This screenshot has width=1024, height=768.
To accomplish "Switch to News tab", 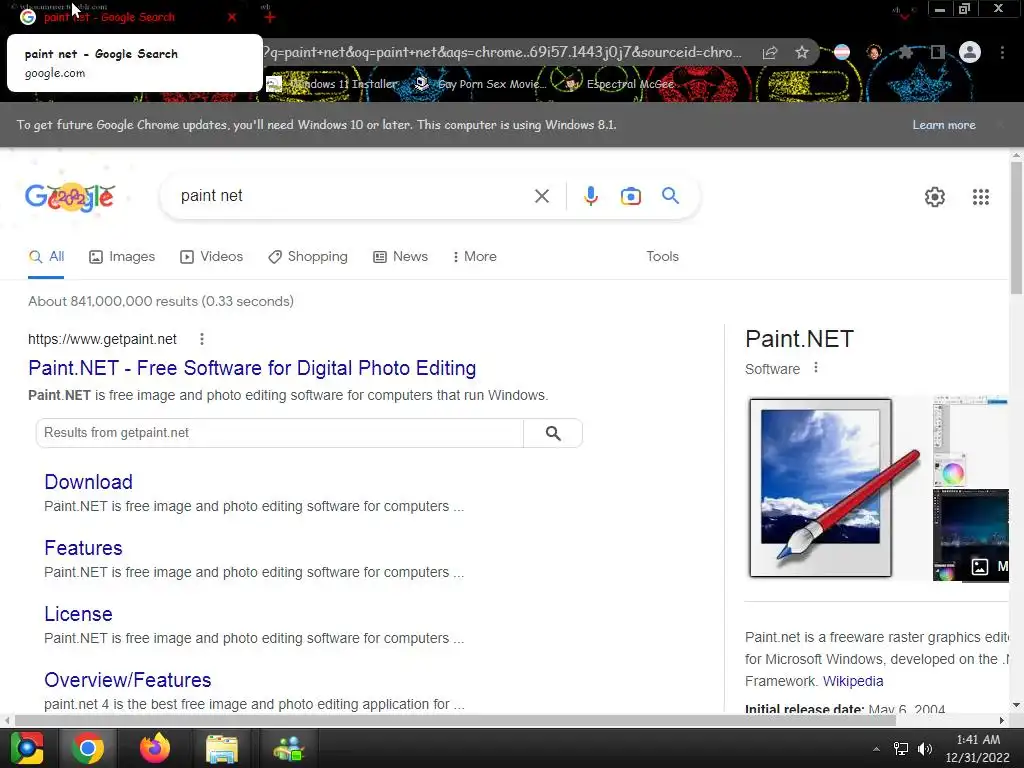I will coord(400,257).
